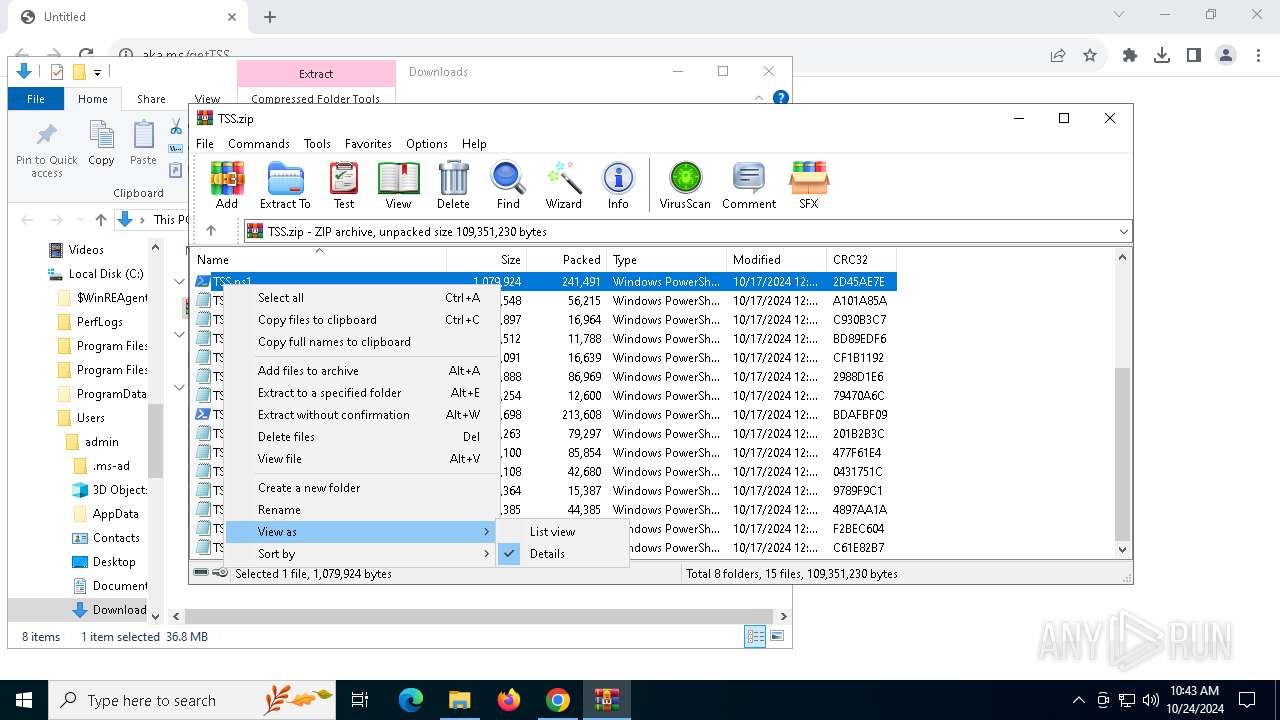Expand WinRAR address path dropdown

click(x=1123, y=232)
